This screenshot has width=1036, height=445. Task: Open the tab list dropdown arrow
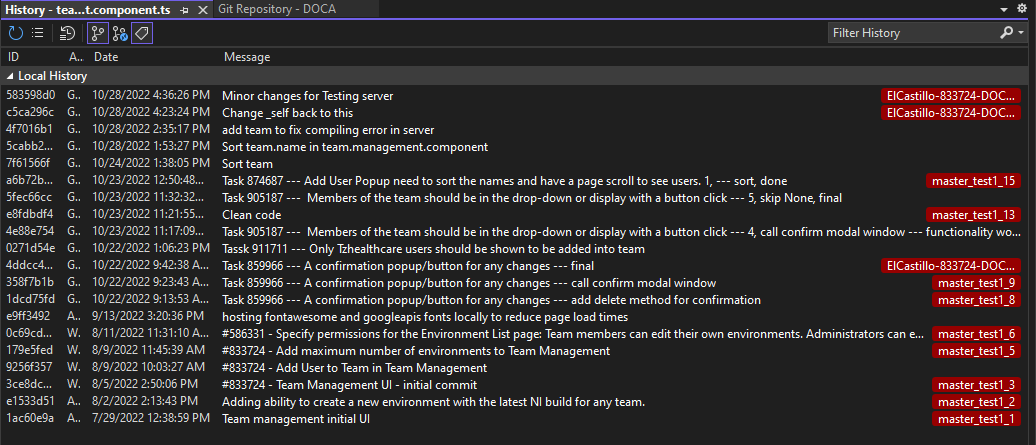pyautogui.click(x=1006, y=9)
